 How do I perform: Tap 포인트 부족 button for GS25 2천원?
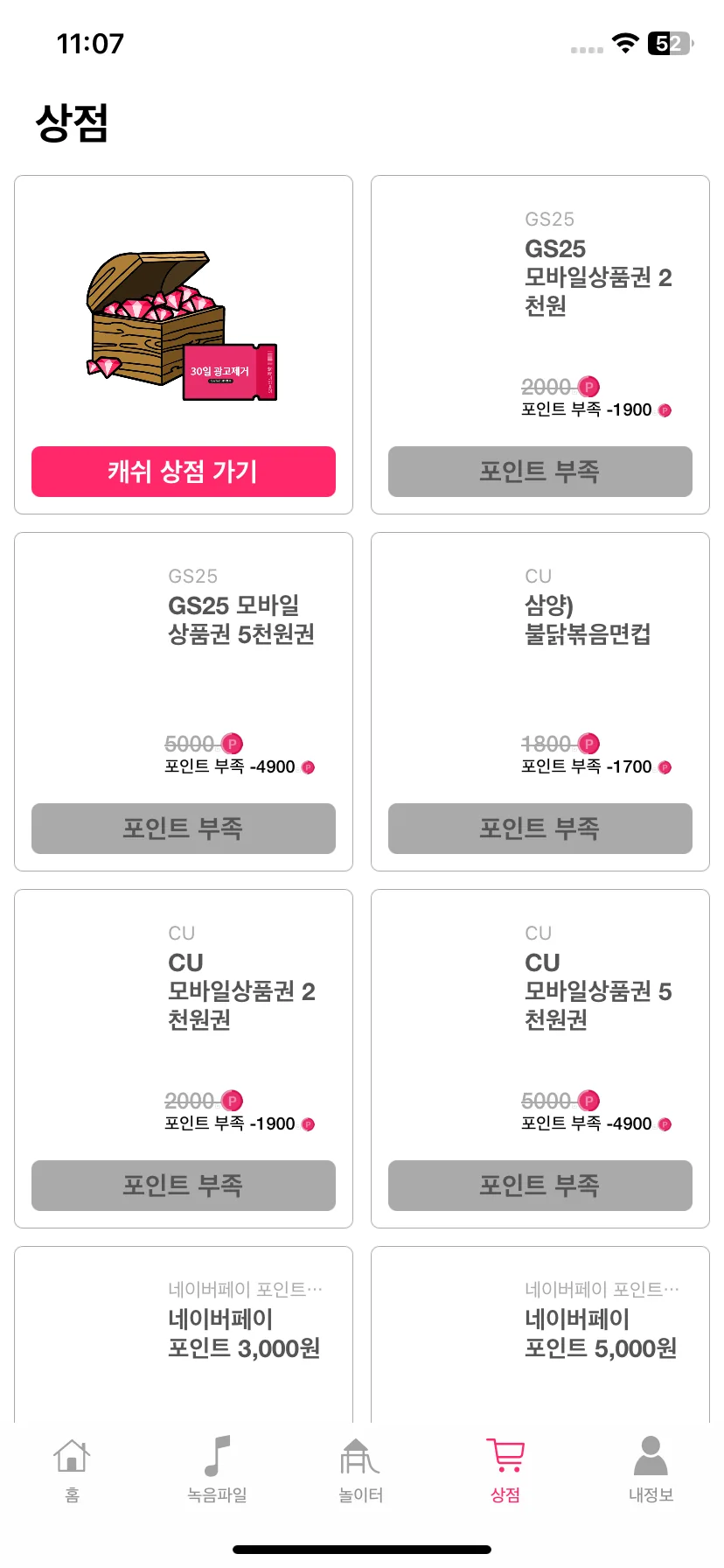coord(540,472)
